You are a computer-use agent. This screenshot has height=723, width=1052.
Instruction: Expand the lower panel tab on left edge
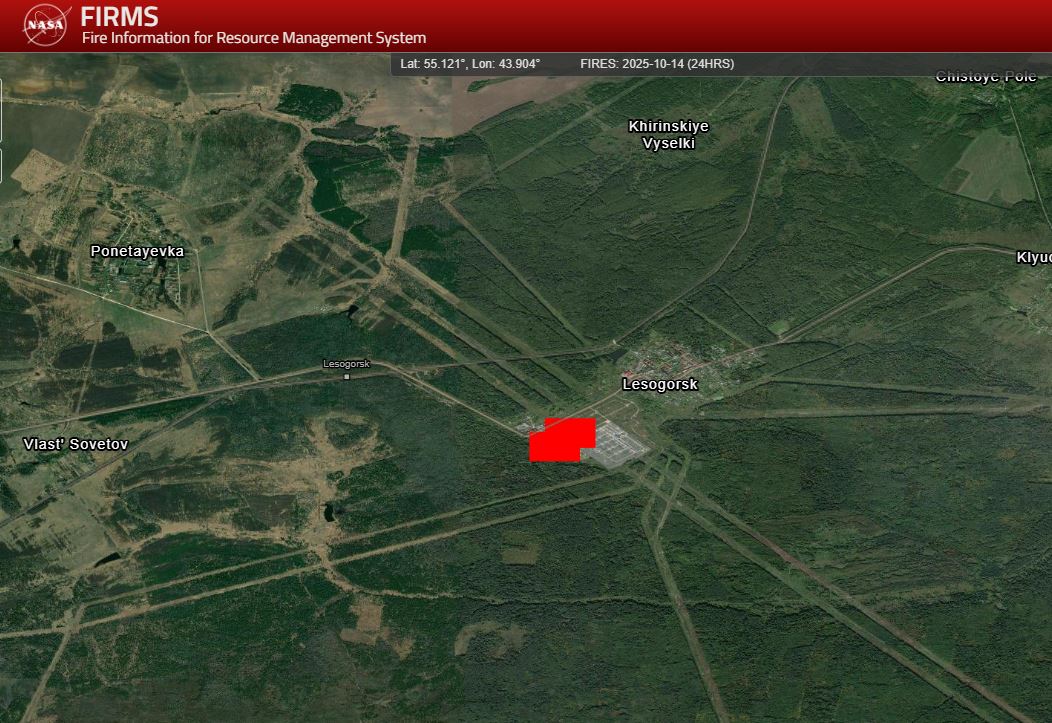point(2,165)
